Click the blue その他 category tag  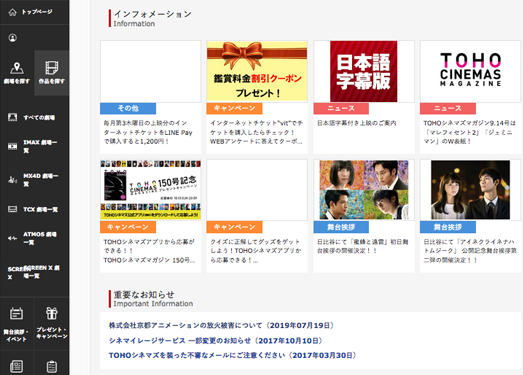tap(128, 108)
